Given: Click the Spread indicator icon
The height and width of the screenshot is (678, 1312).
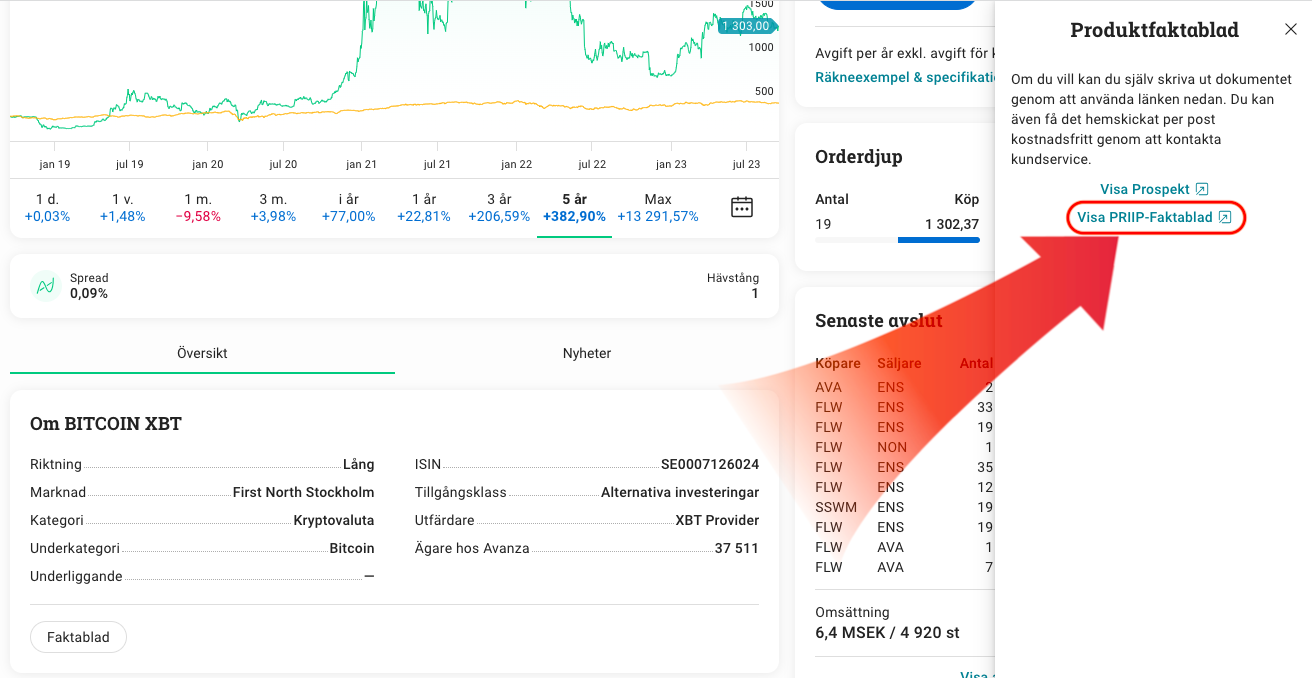Looking at the screenshot, I should (x=45, y=286).
